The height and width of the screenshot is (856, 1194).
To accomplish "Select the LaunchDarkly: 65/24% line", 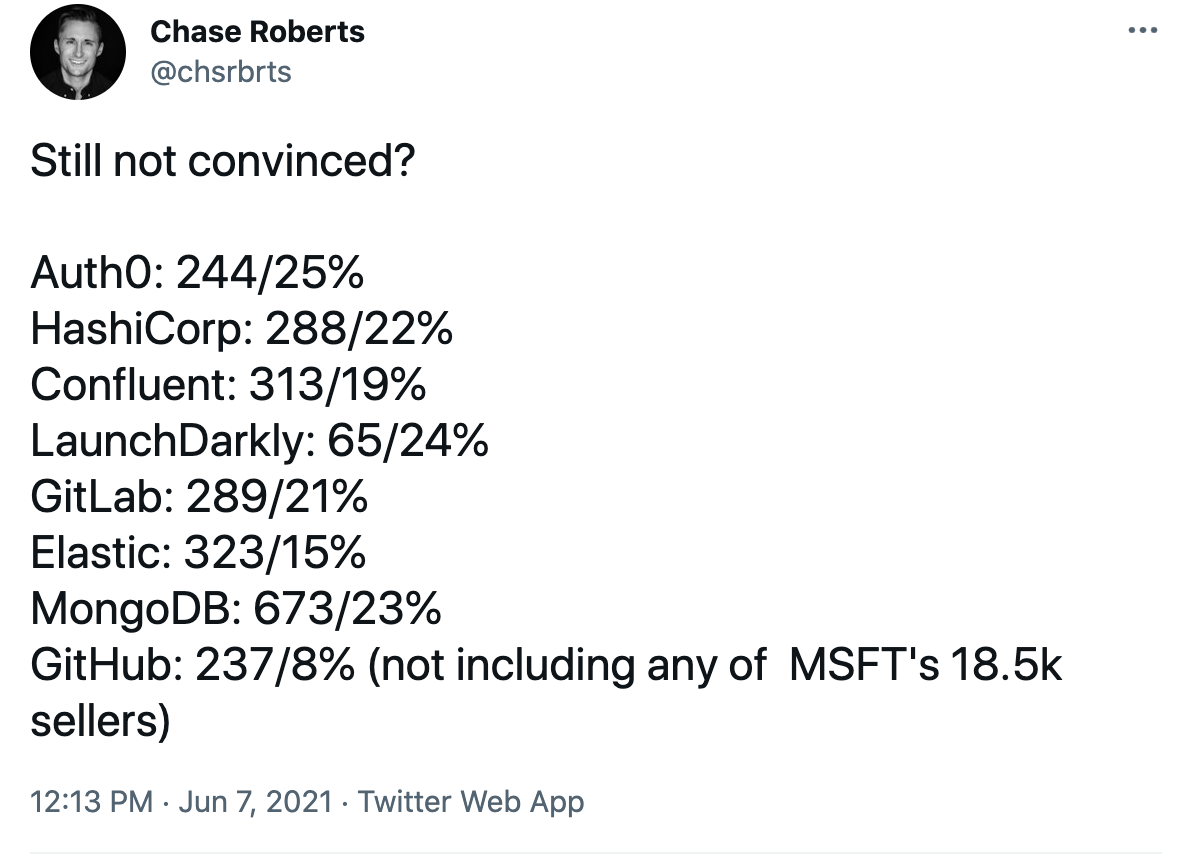I will [x=259, y=441].
